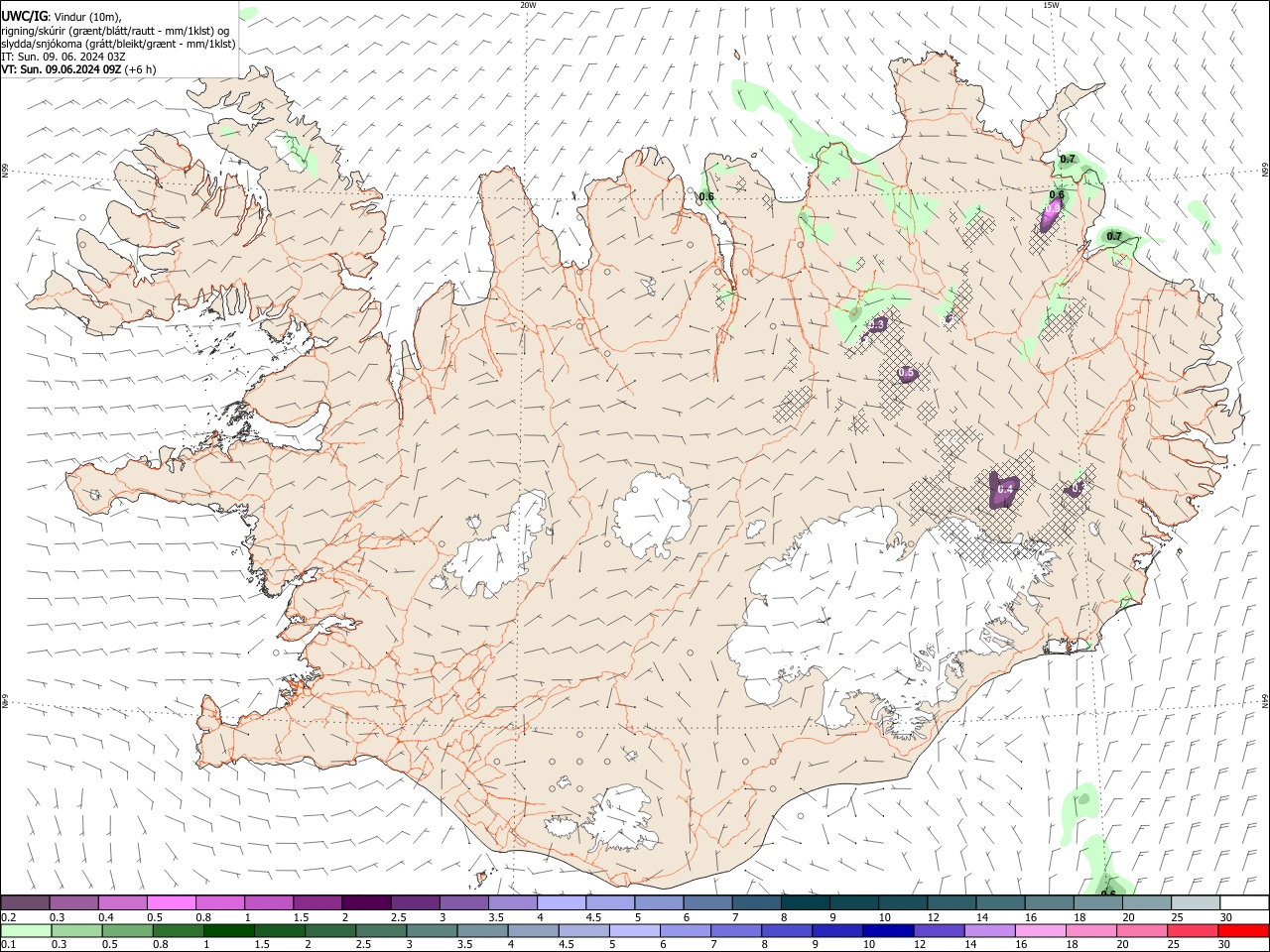Image resolution: width=1270 pixels, height=952 pixels.
Task: Select the bright magenta 0.5 swatch in the upper legend
Action: point(171,902)
